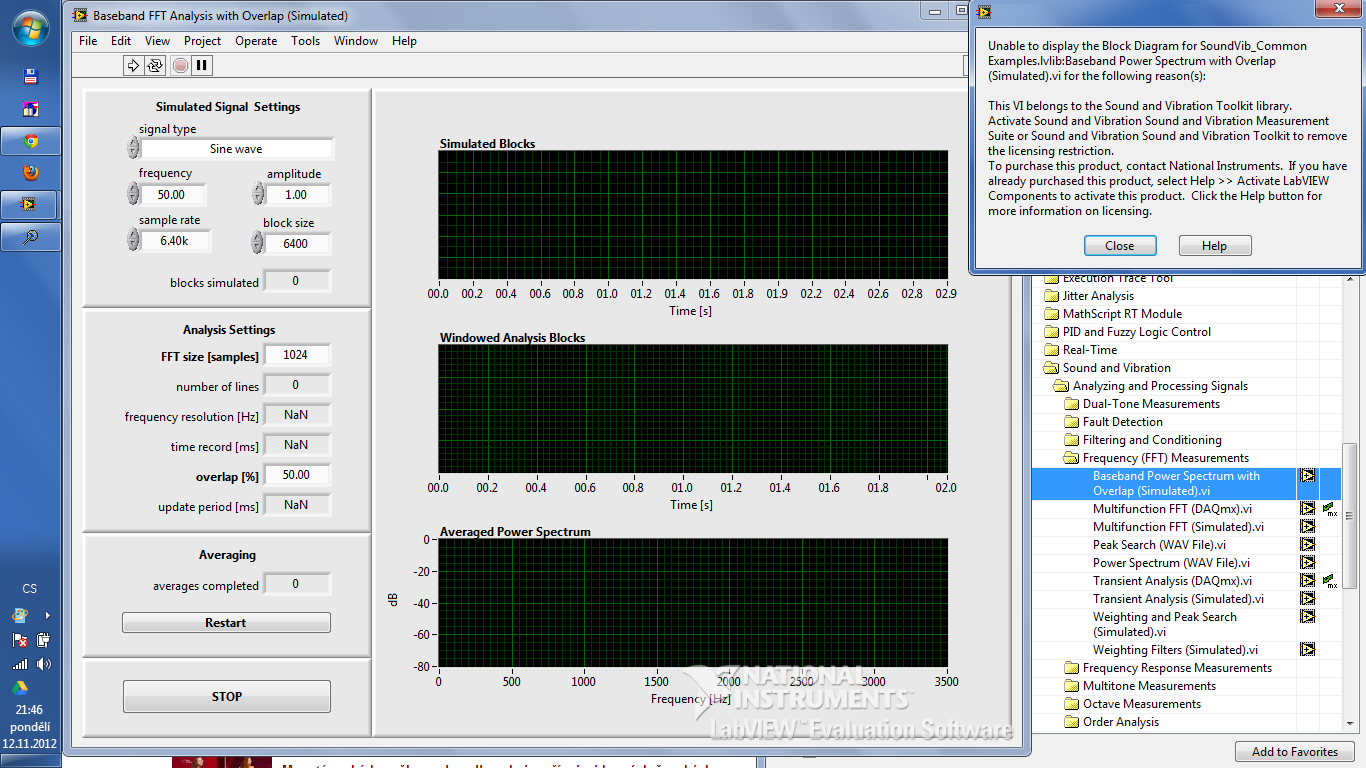Screen dimensions: 1366x768
Task: Open the Window menu
Action: pos(356,41)
